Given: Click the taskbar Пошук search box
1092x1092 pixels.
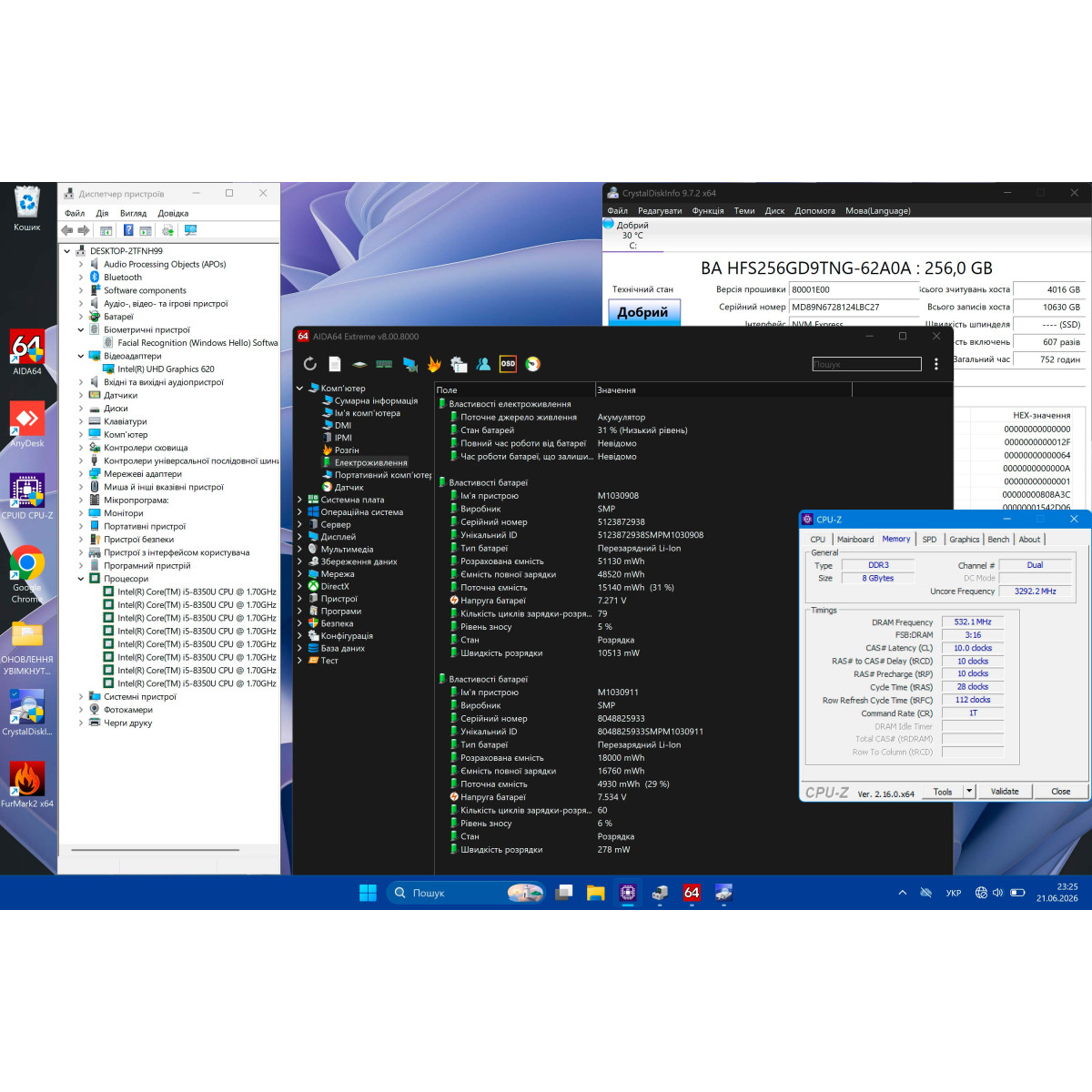Looking at the screenshot, I should (467, 893).
